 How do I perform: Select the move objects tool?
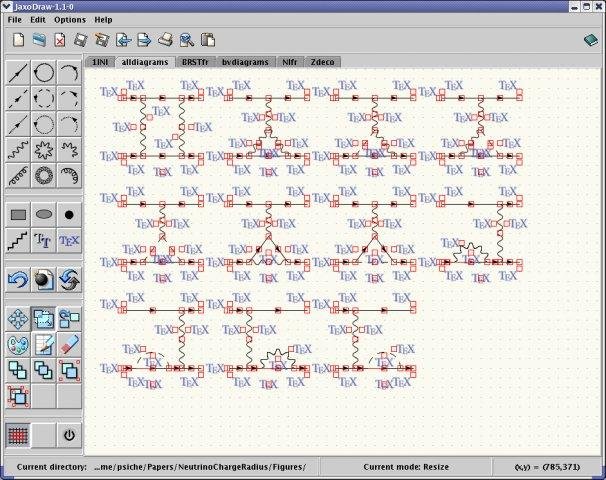coord(18,318)
